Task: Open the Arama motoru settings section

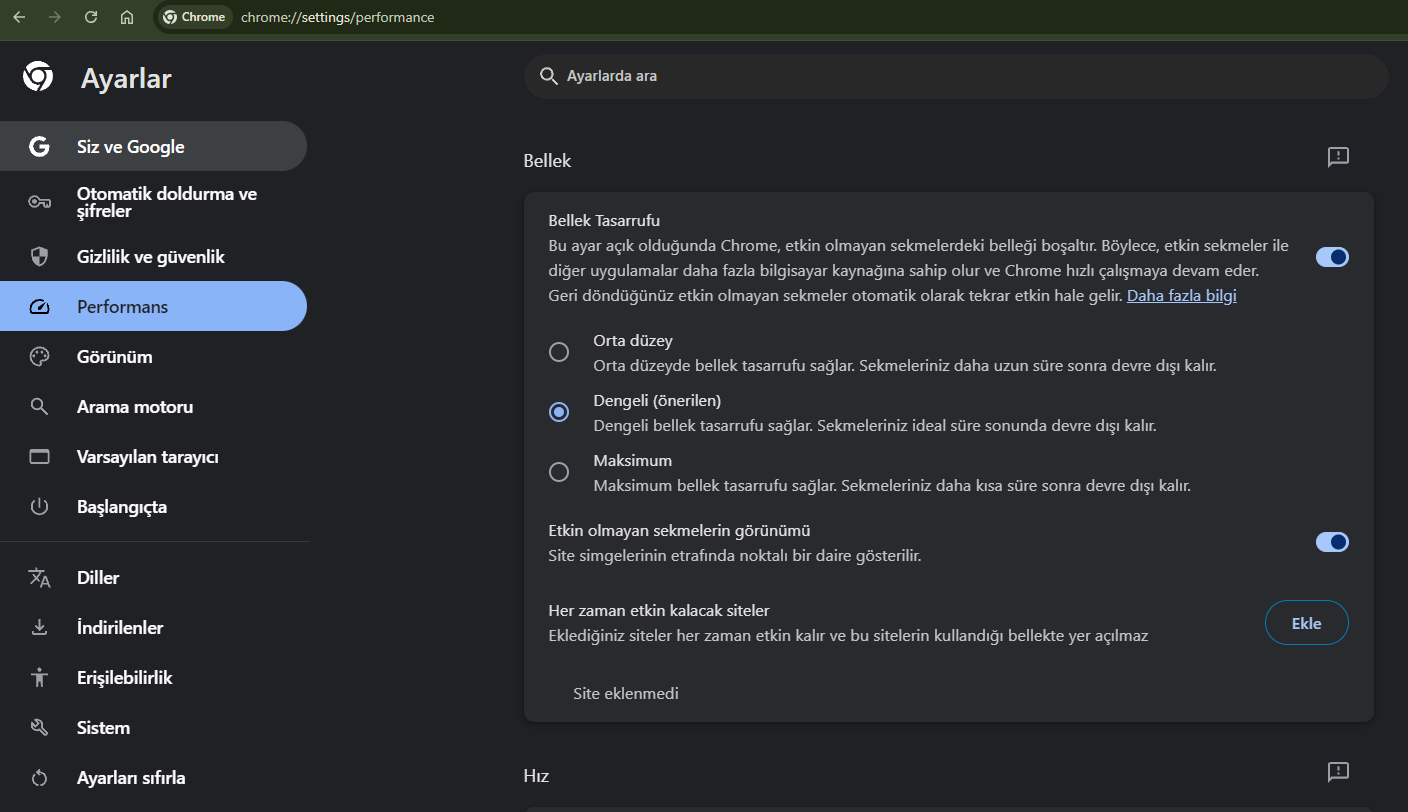Action: [135, 407]
